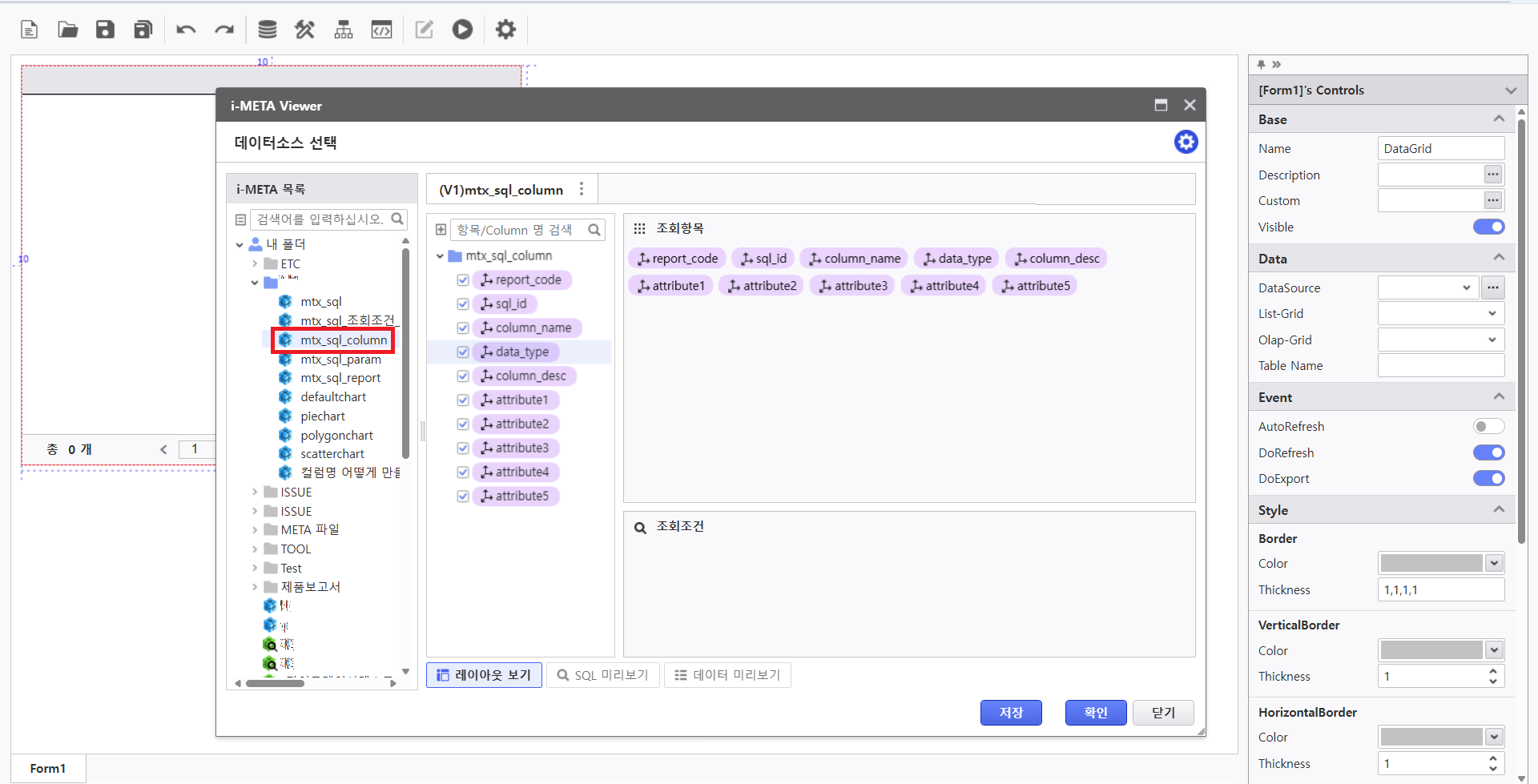Uncheck the column_desc checkbox

tap(463, 376)
